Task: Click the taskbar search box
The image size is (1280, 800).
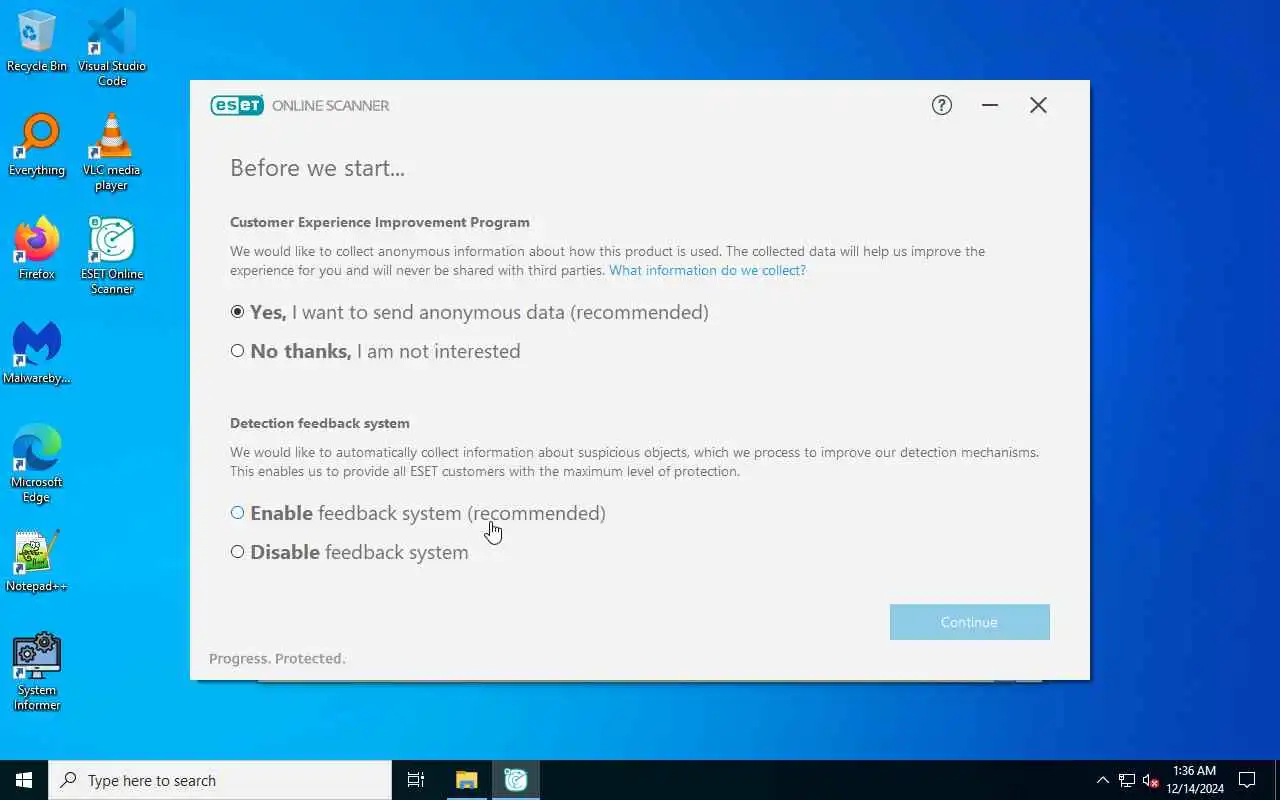Action: click(x=220, y=780)
